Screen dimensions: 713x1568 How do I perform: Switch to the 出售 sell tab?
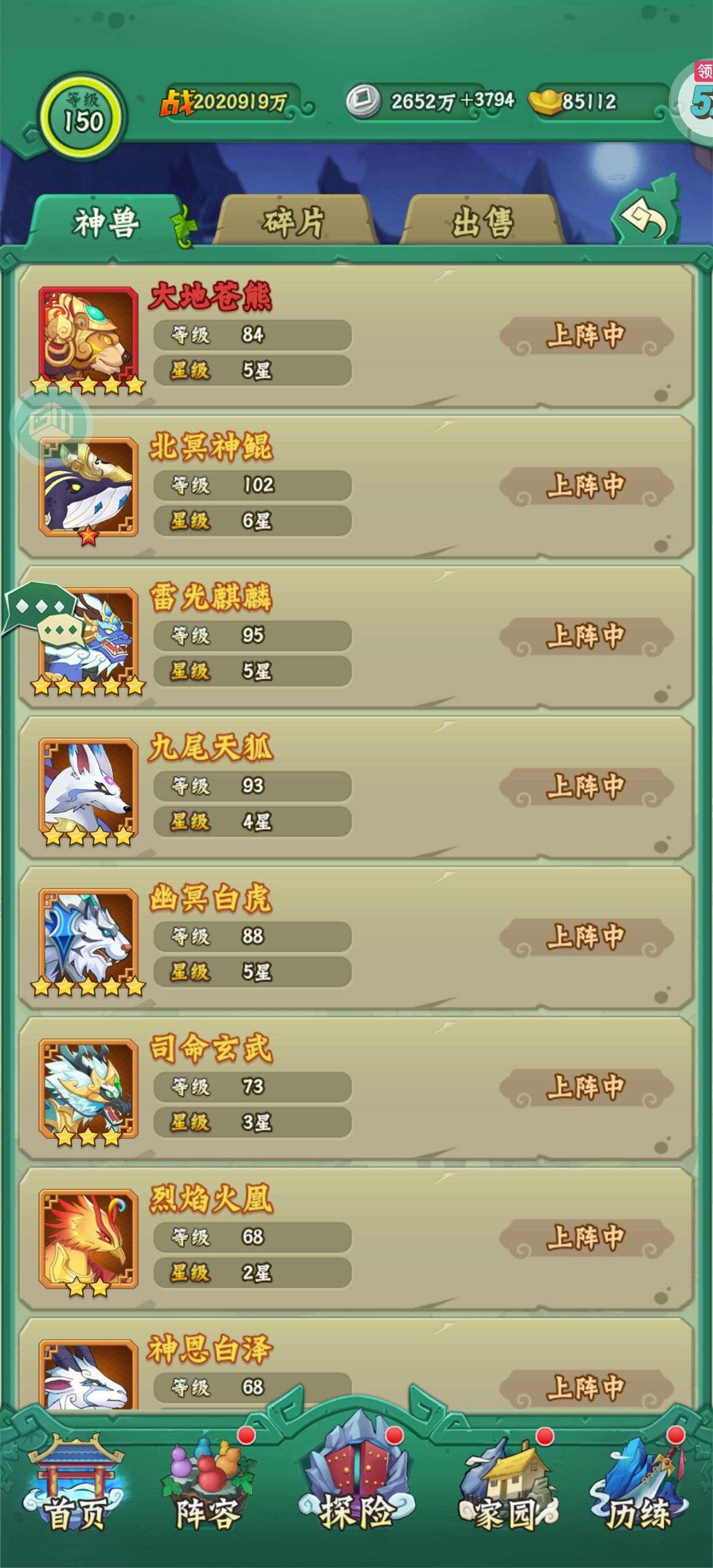pos(484,222)
